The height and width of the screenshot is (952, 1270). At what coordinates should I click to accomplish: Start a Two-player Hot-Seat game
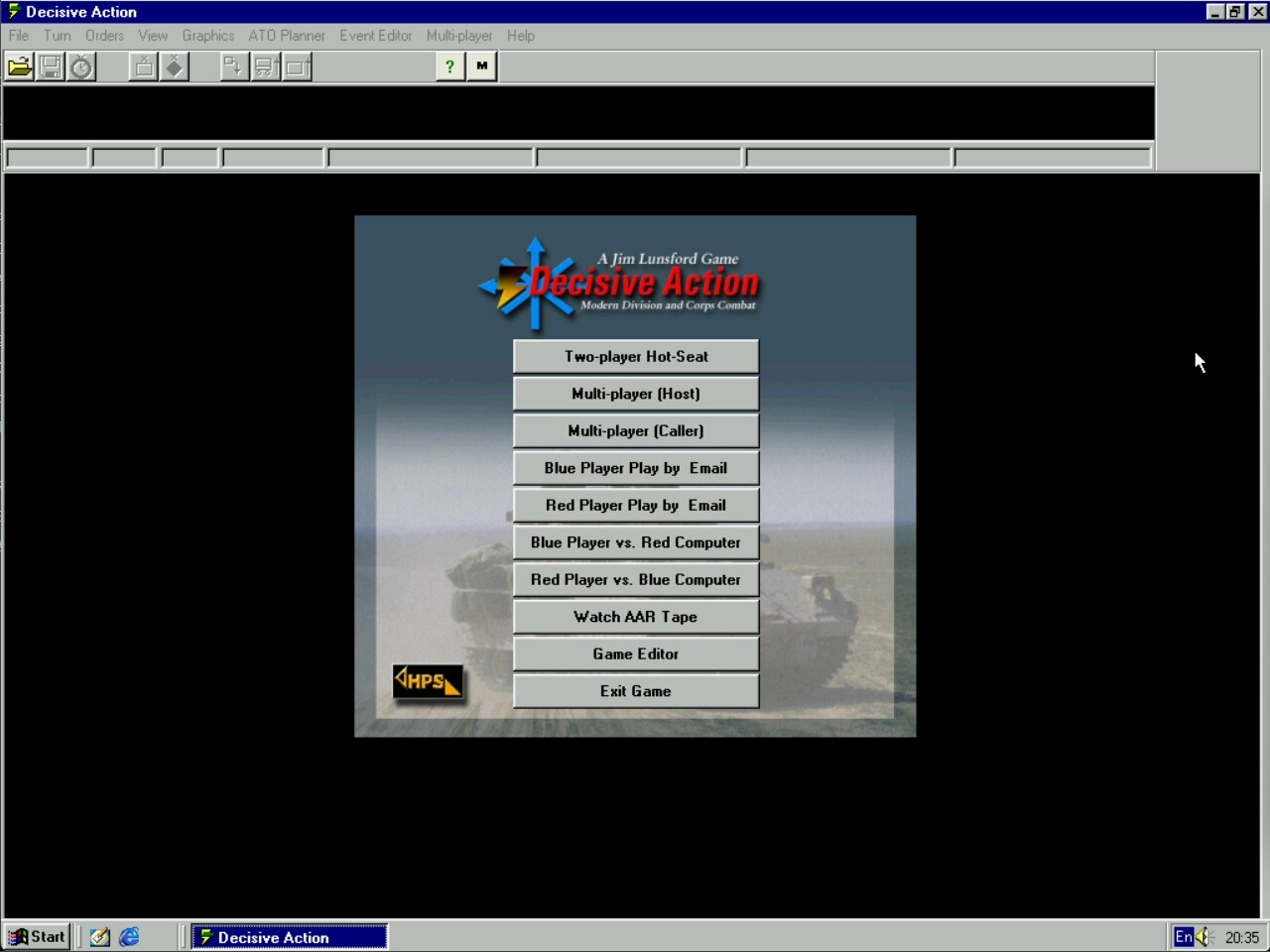[636, 357]
